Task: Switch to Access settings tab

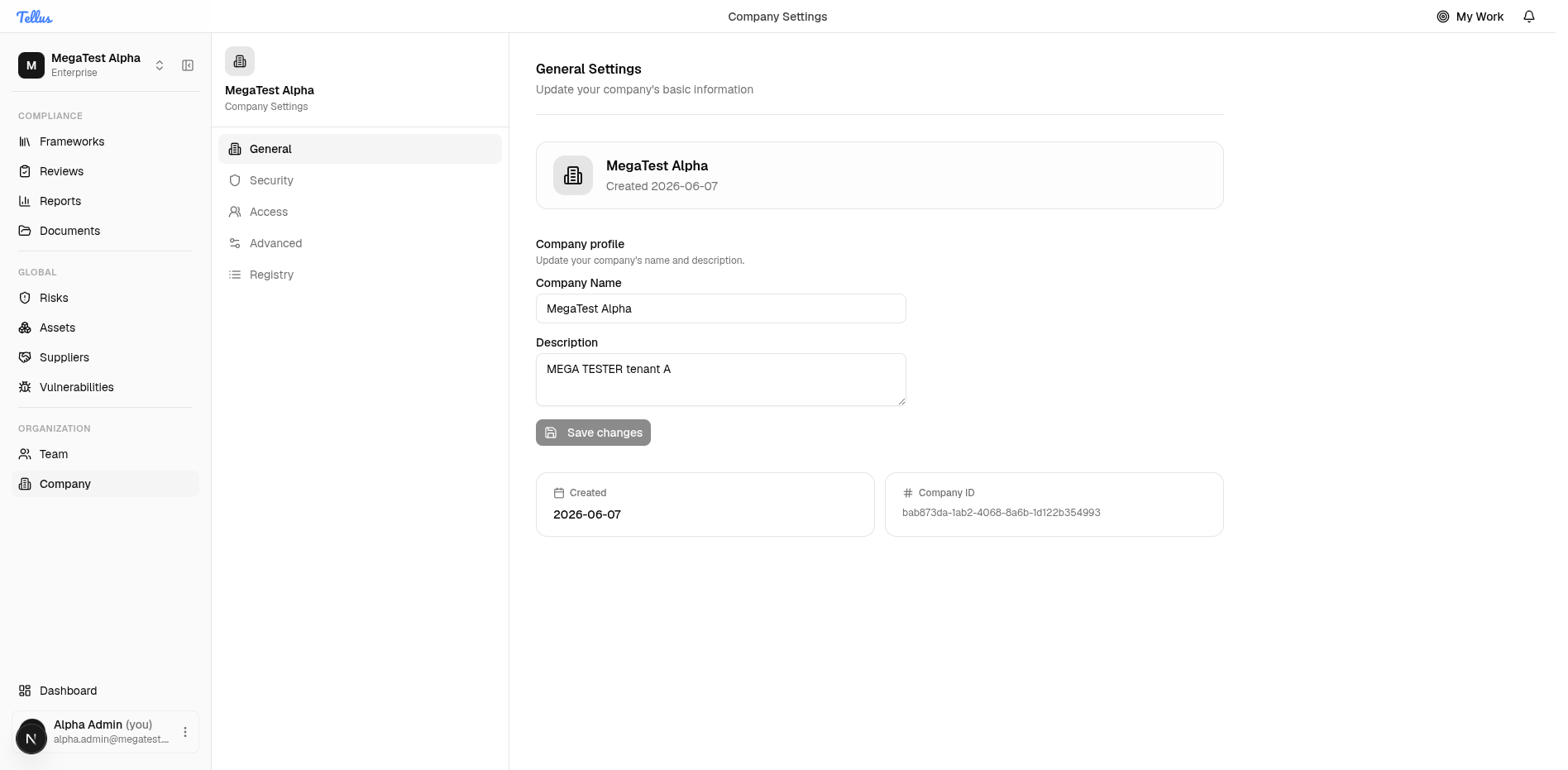Action: [360, 212]
